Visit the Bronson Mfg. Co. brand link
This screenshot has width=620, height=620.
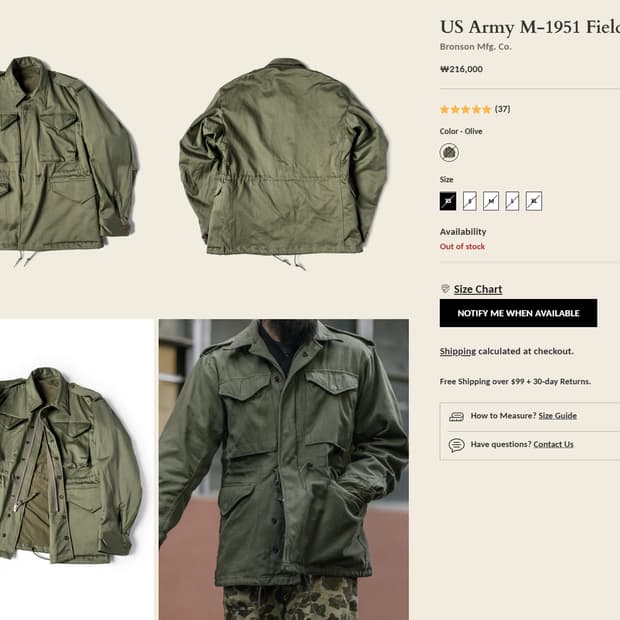(475, 46)
